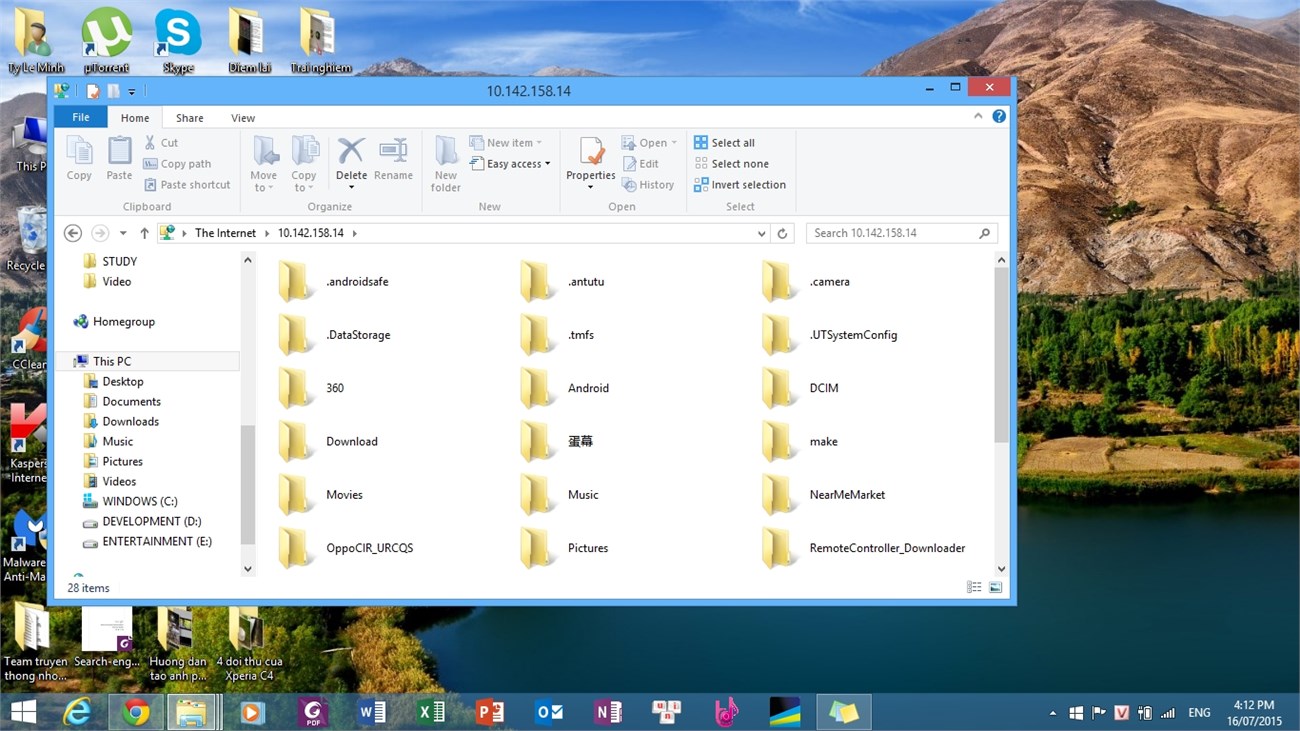Click Select all in ribbon
The width and height of the screenshot is (1300, 731).
point(724,143)
